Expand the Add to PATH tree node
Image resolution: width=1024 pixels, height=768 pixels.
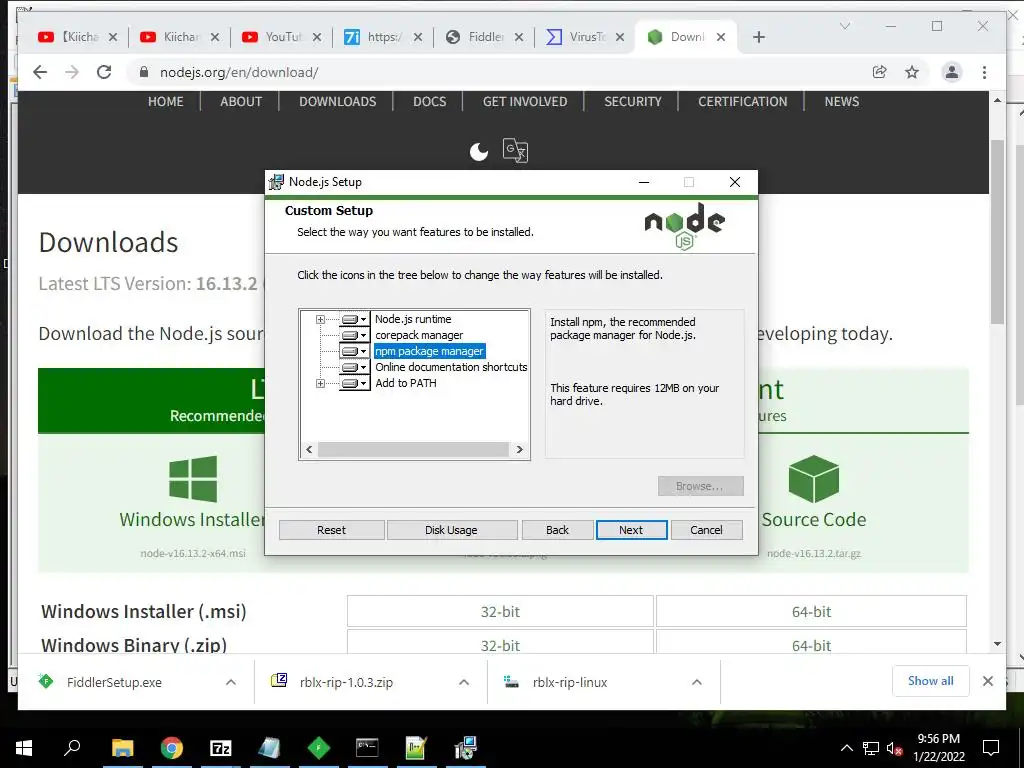(x=320, y=383)
